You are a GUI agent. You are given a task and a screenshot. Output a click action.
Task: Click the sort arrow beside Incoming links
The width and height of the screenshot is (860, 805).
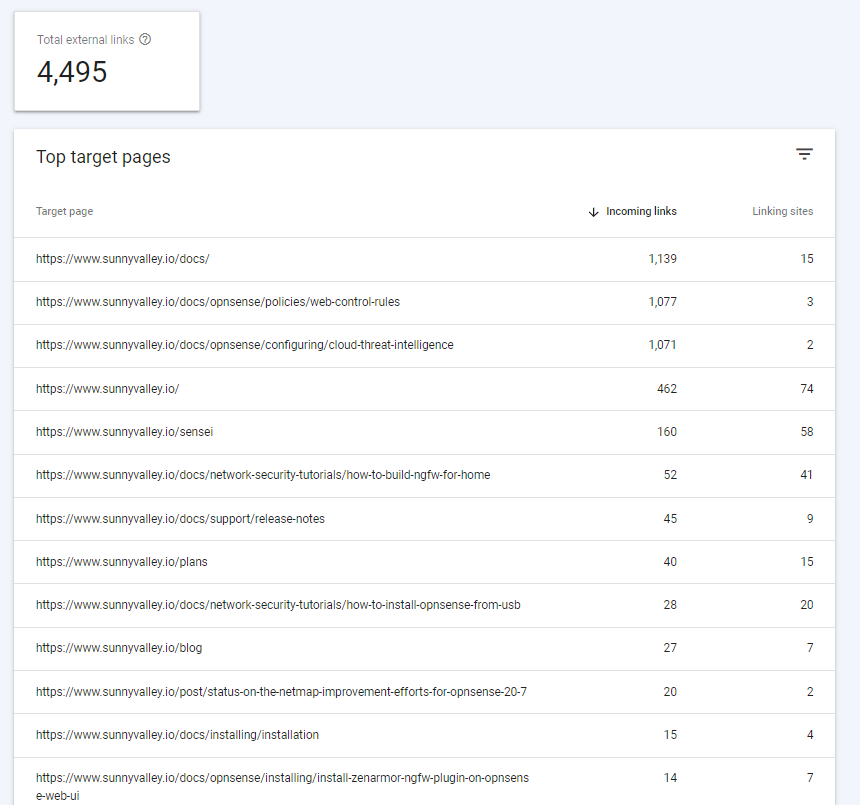(593, 212)
